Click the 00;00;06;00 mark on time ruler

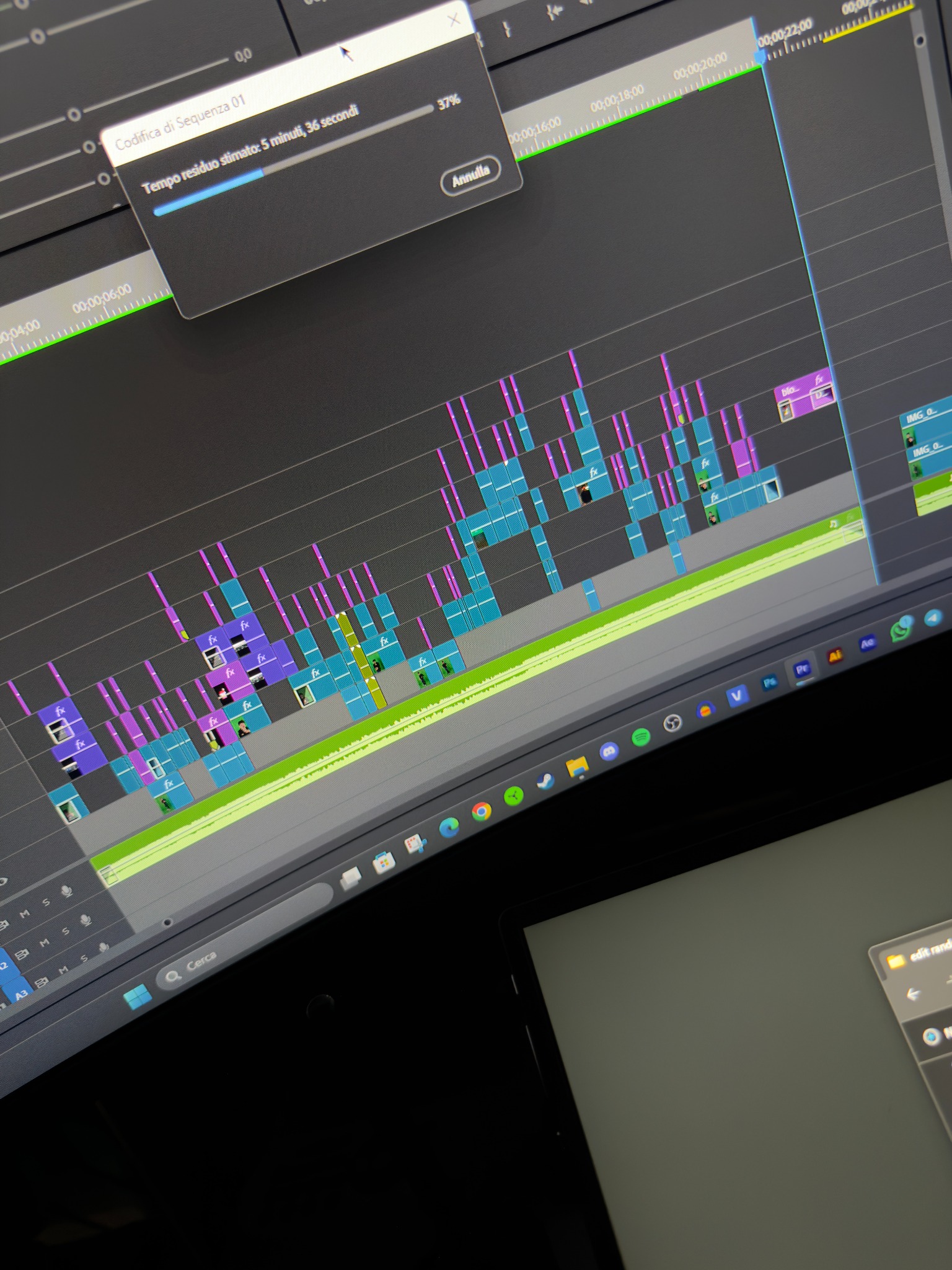(x=102, y=299)
